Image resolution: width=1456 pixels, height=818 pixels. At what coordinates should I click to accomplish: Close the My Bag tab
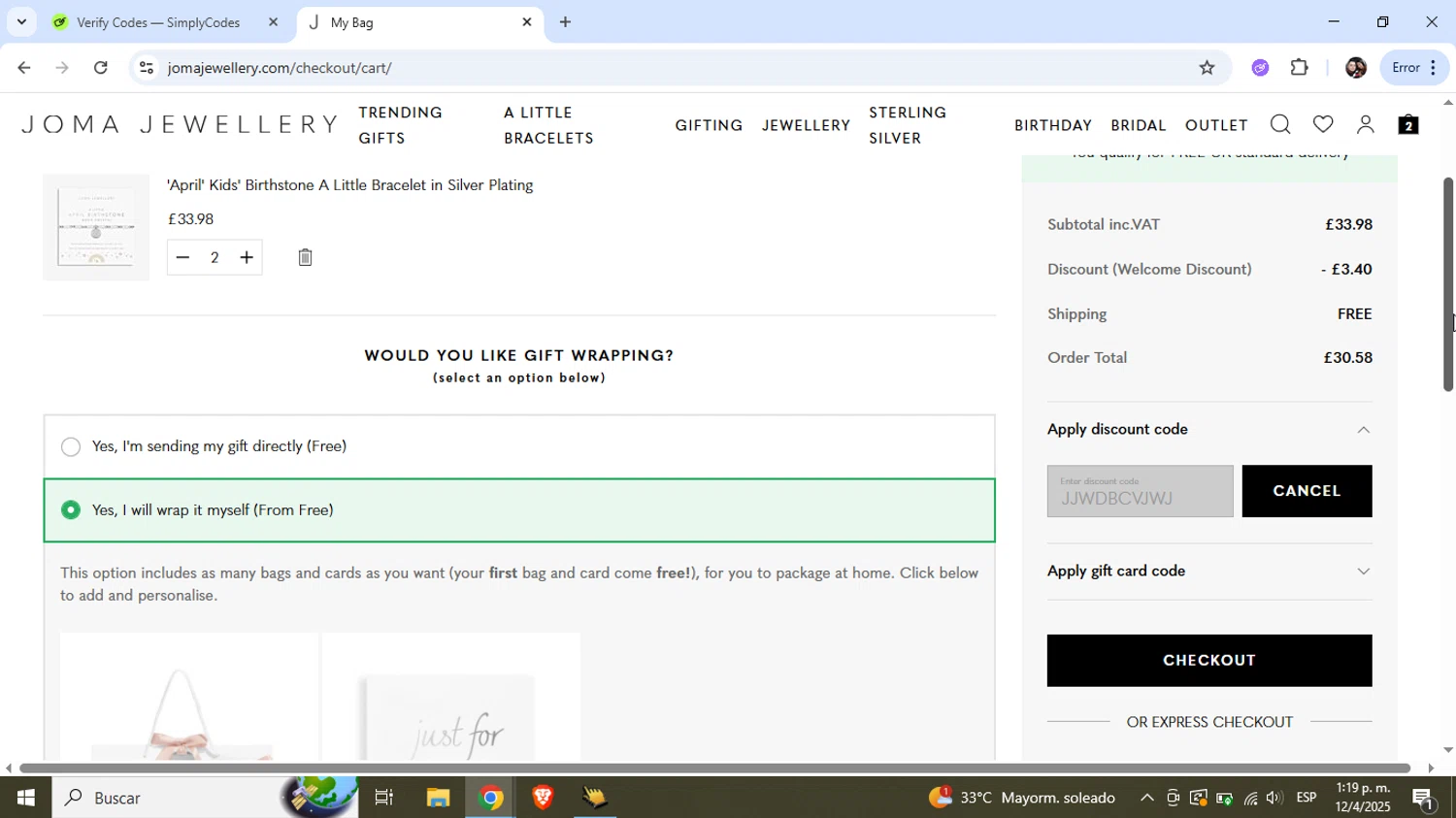coord(527,21)
